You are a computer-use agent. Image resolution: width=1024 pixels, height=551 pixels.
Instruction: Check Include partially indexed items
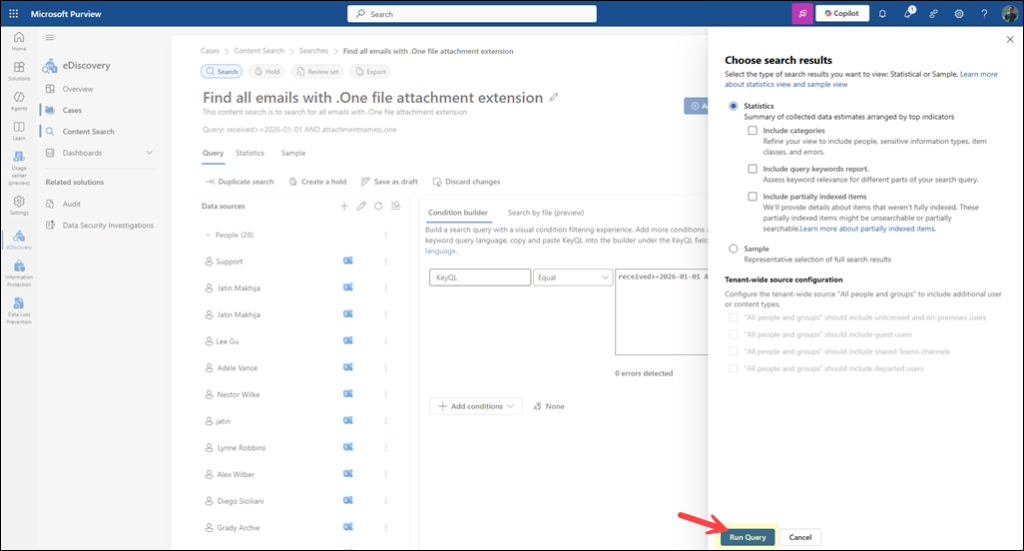[752, 196]
